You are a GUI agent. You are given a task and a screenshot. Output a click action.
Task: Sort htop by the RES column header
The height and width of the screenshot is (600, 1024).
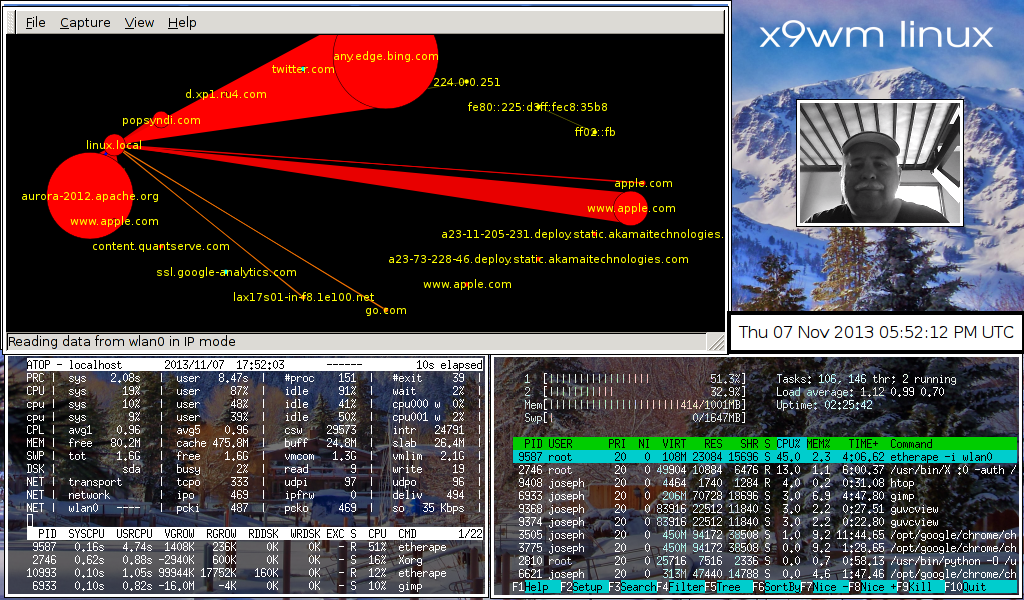(x=713, y=444)
